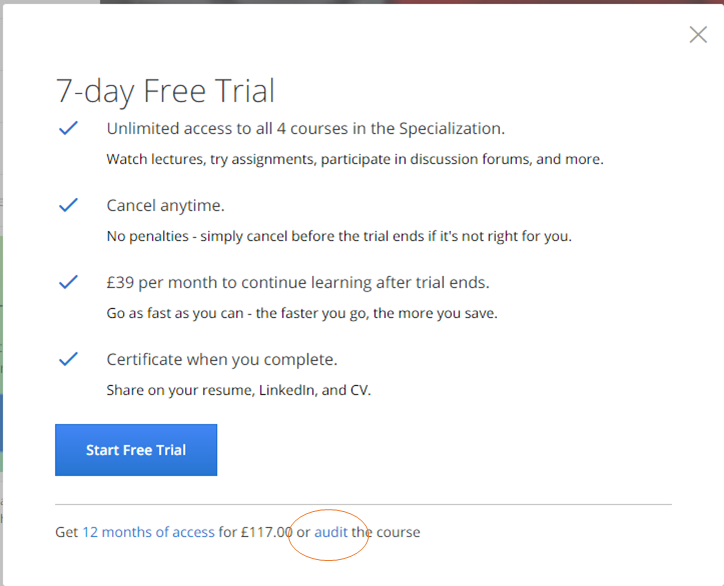Click the Watch lectures, try assignments description

point(355,159)
